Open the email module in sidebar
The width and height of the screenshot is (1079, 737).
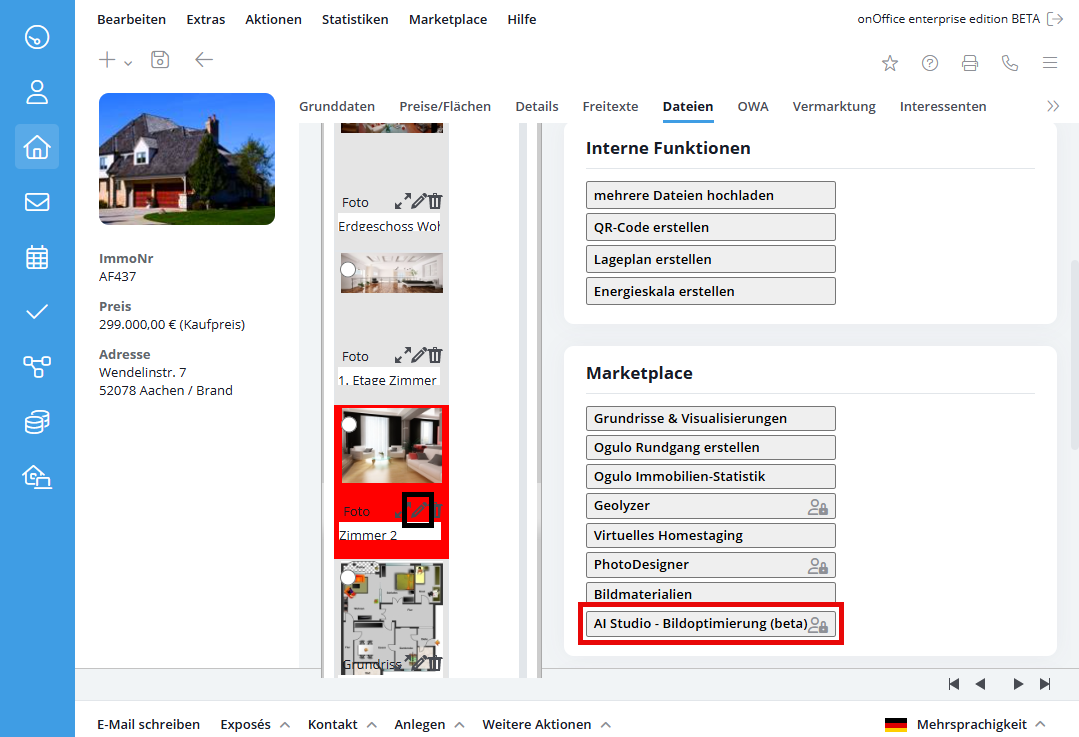(x=37, y=202)
